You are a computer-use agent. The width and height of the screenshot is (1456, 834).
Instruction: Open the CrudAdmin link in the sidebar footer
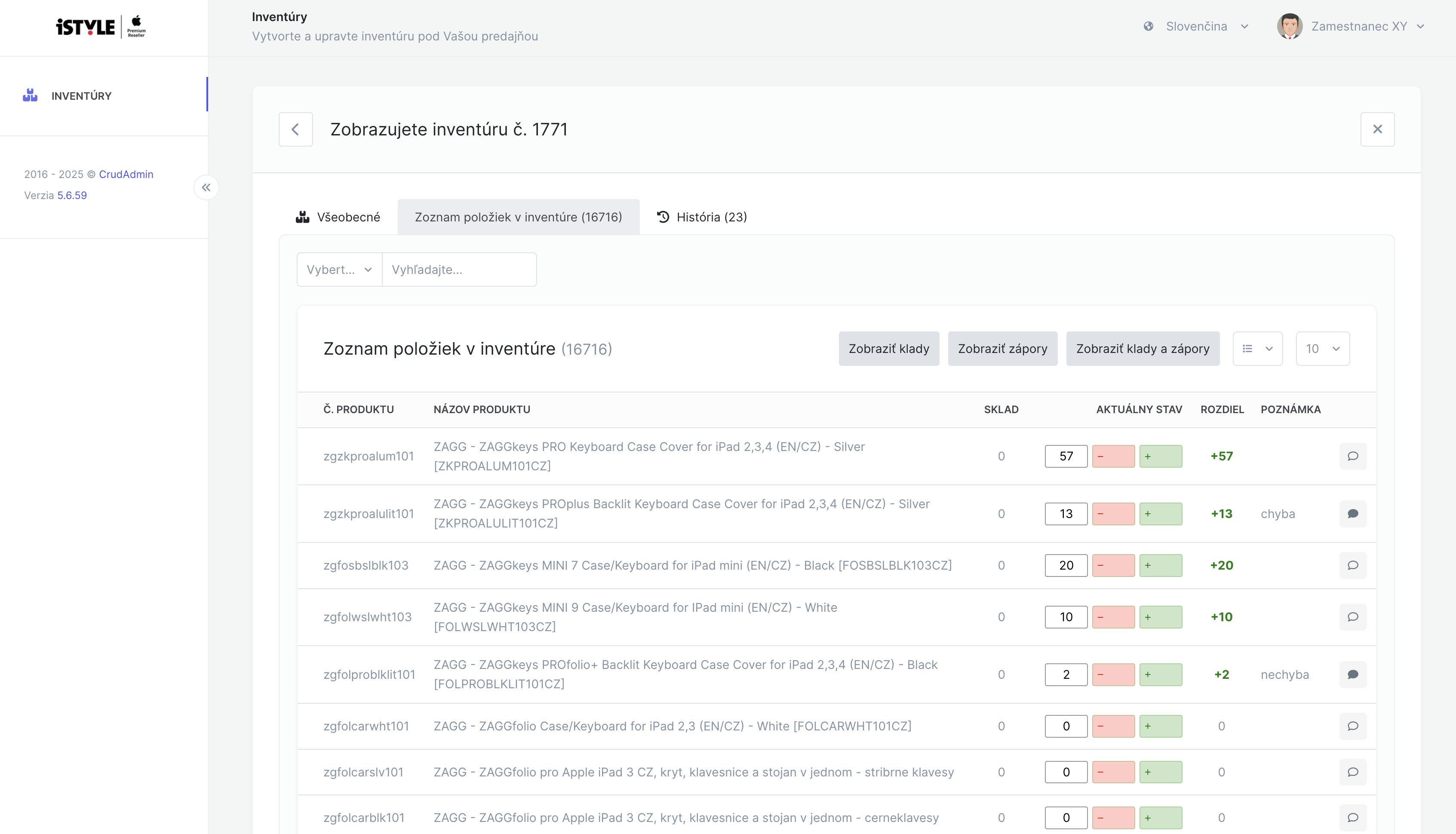(x=126, y=174)
